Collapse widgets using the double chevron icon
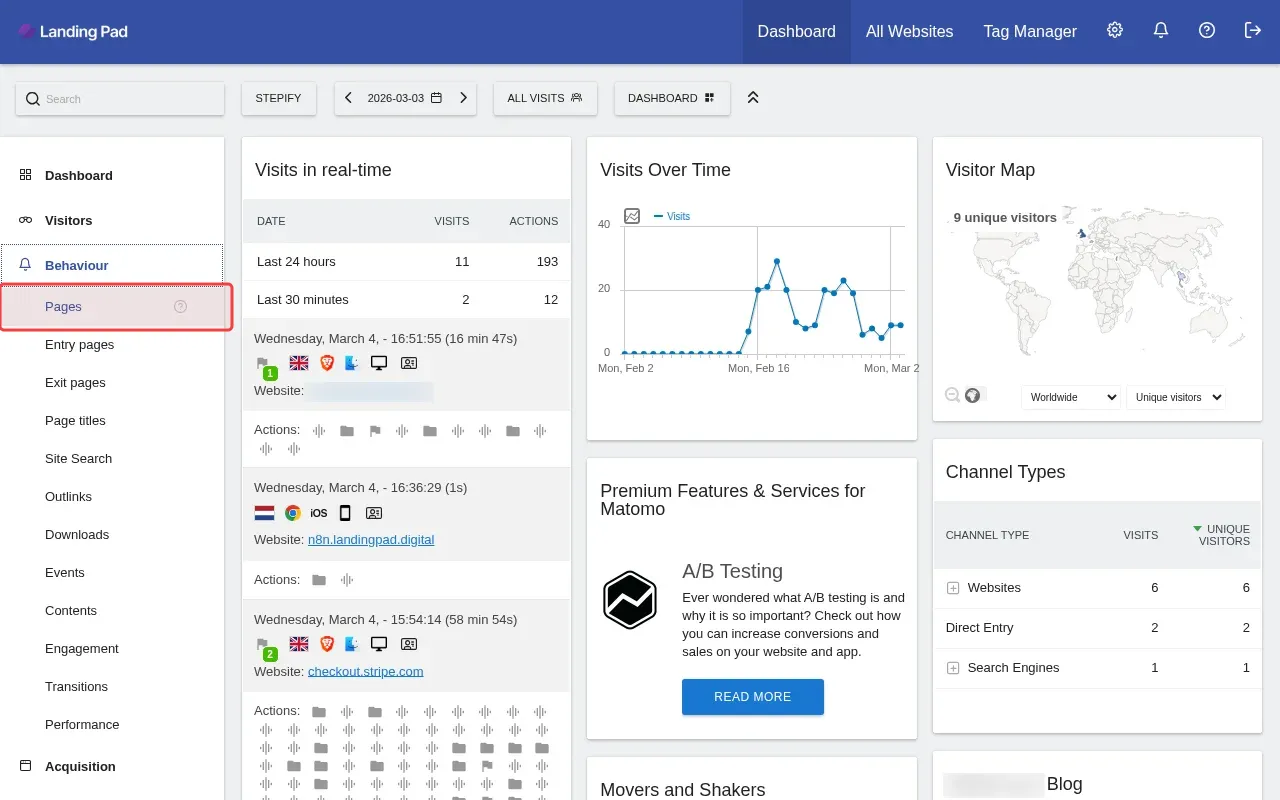This screenshot has height=800, width=1280. 753,97
